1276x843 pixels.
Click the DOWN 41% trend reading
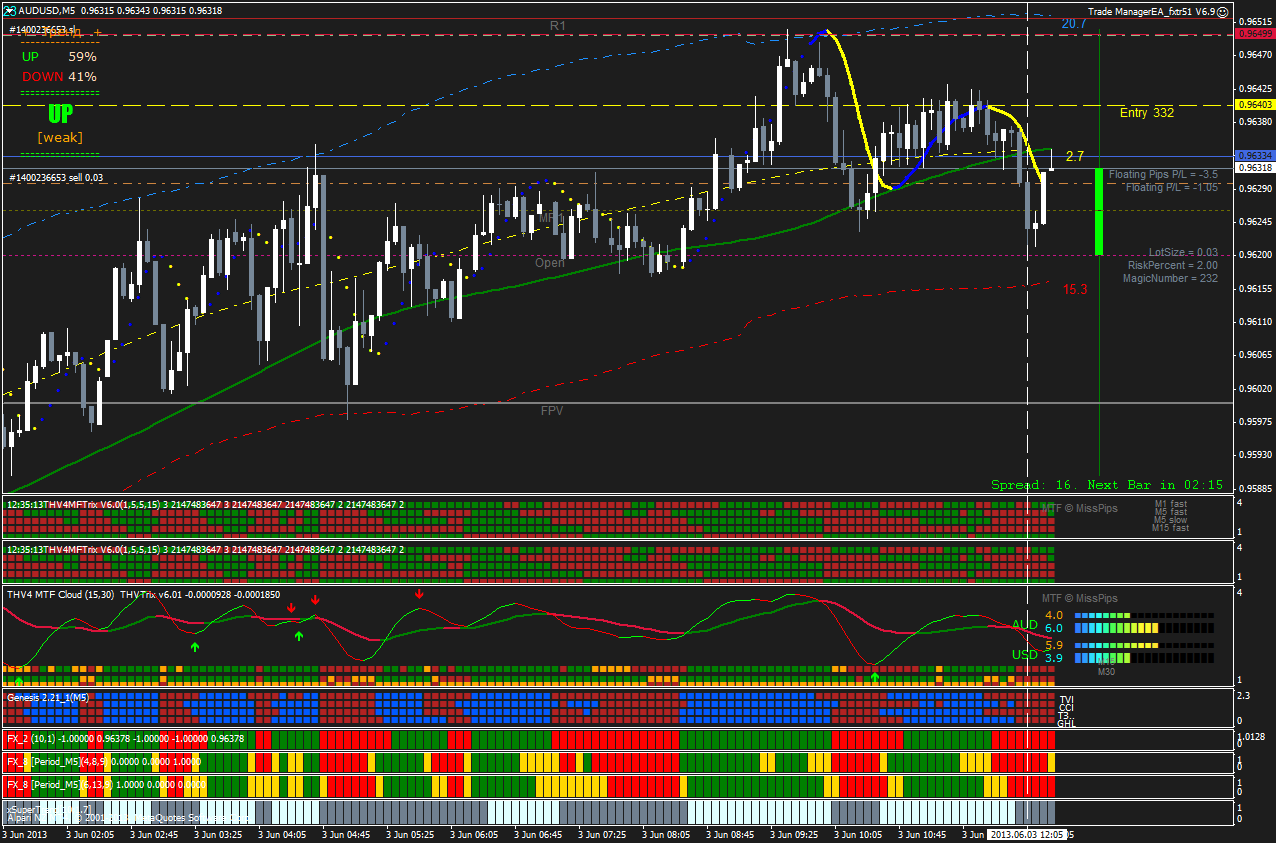tap(59, 76)
